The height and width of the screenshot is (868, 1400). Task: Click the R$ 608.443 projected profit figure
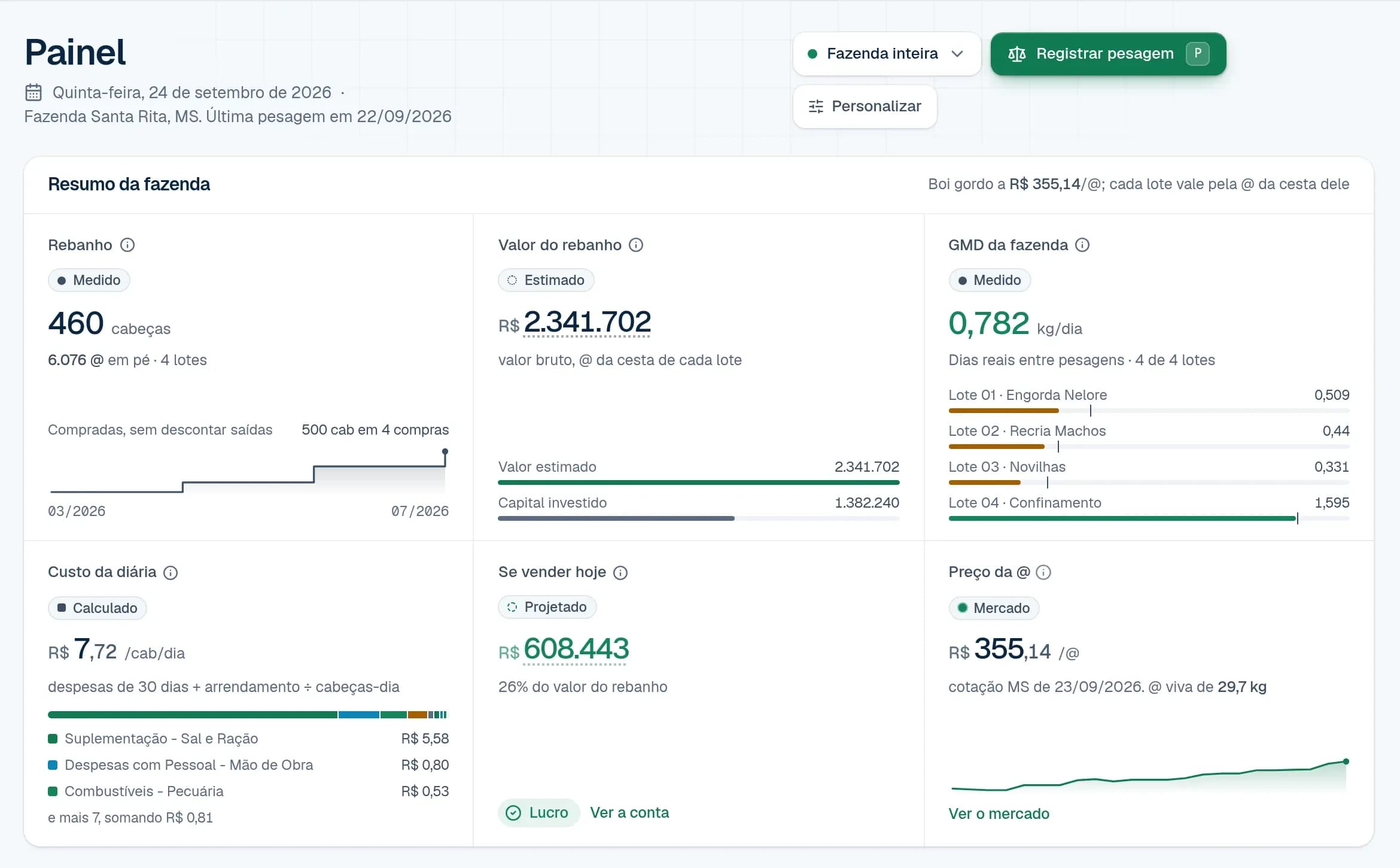pos(564,650)
